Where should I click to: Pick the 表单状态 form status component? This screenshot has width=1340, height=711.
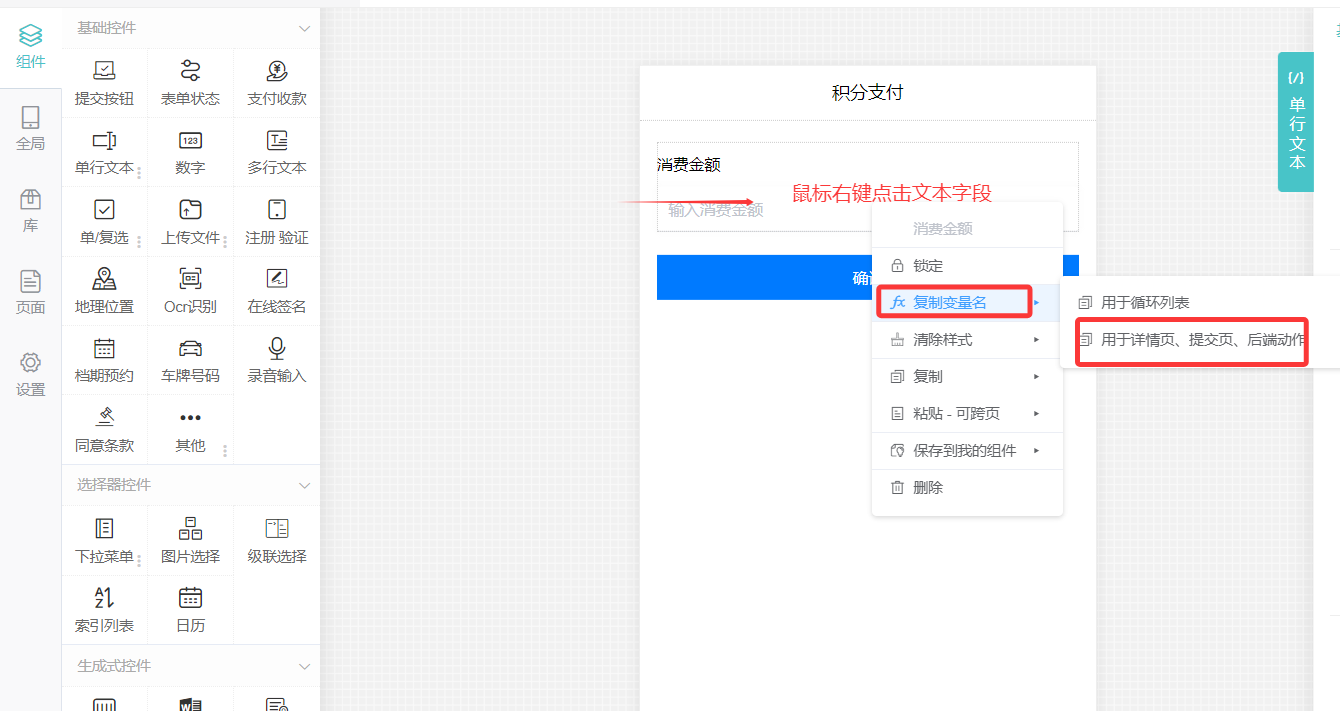pos(190,82)
